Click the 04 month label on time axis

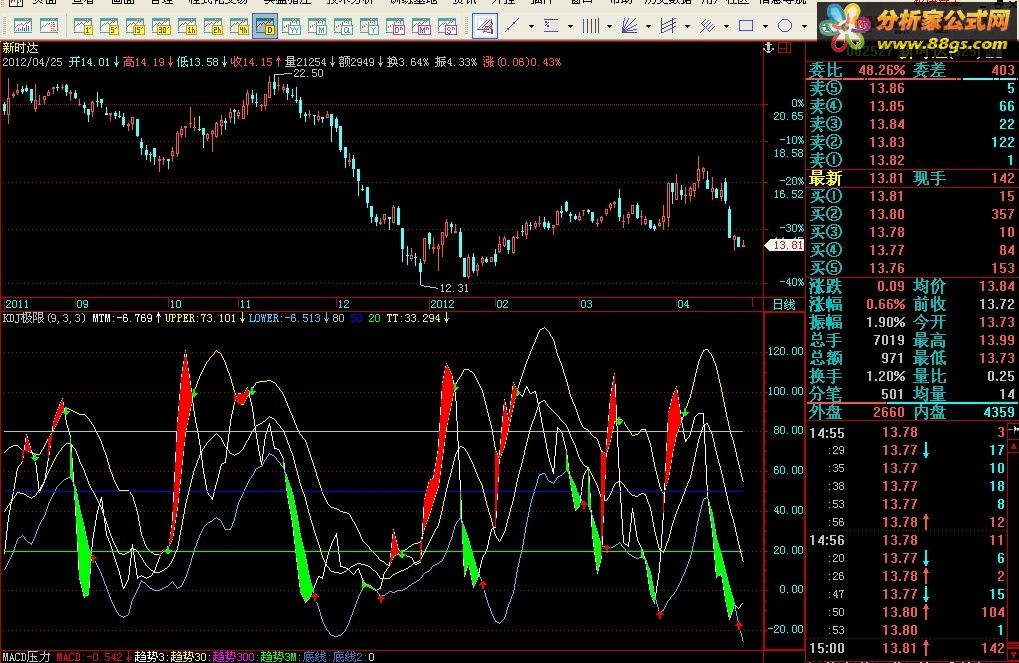coord(683,304)
